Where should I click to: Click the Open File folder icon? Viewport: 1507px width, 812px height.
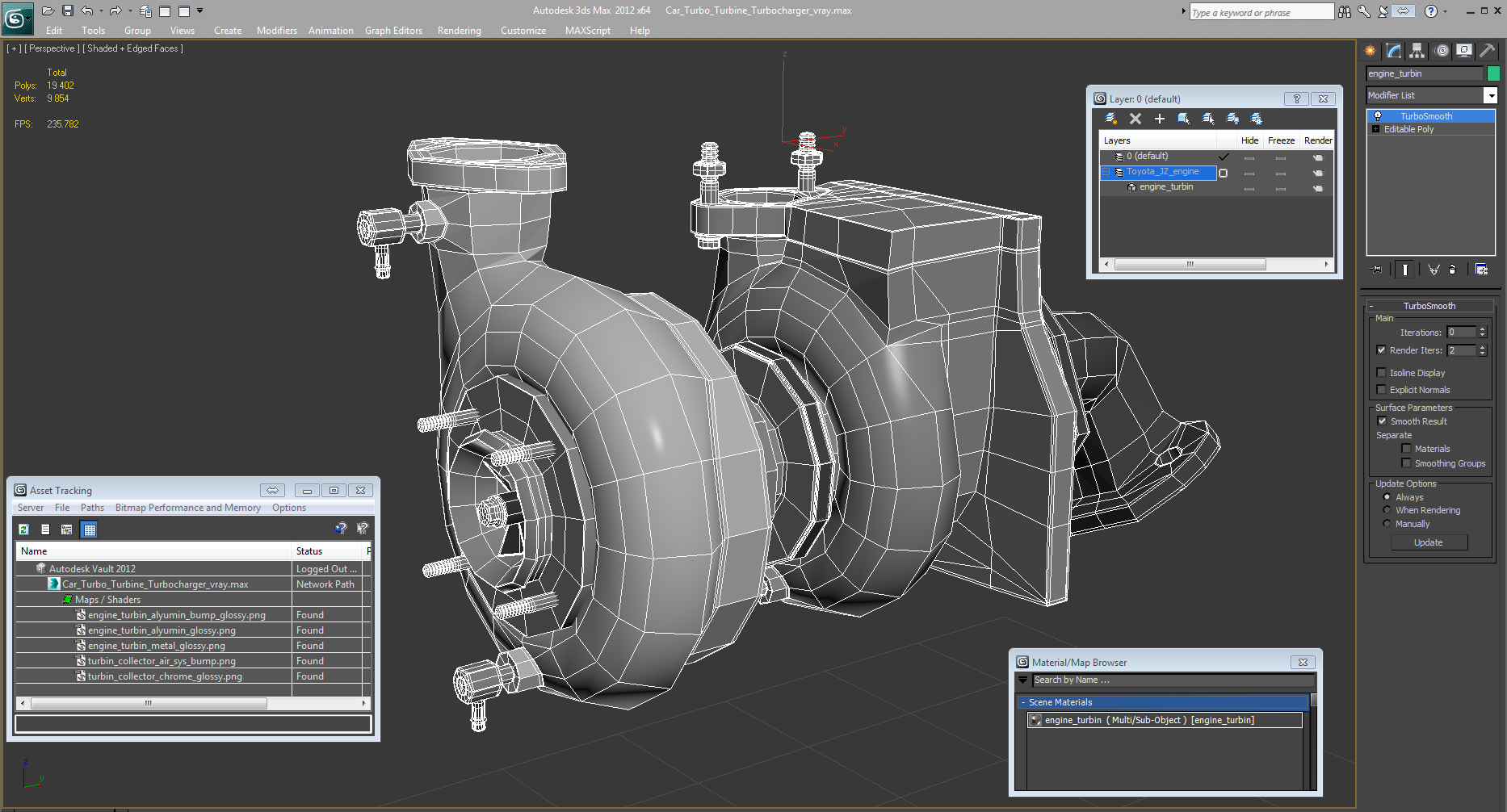[x=48, y=10]
